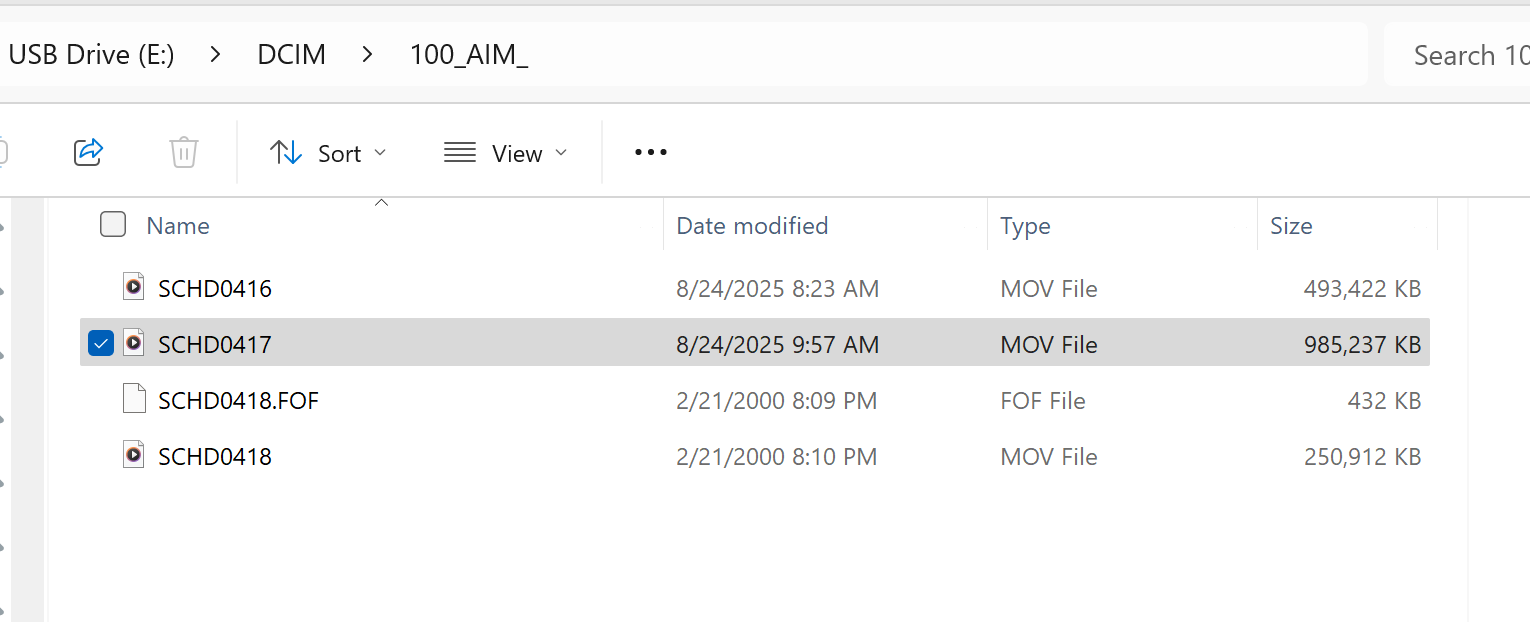Open the See more ellipsis menu
The height and width of the screenshot is (622, 1530).
(x=651, y=153)
